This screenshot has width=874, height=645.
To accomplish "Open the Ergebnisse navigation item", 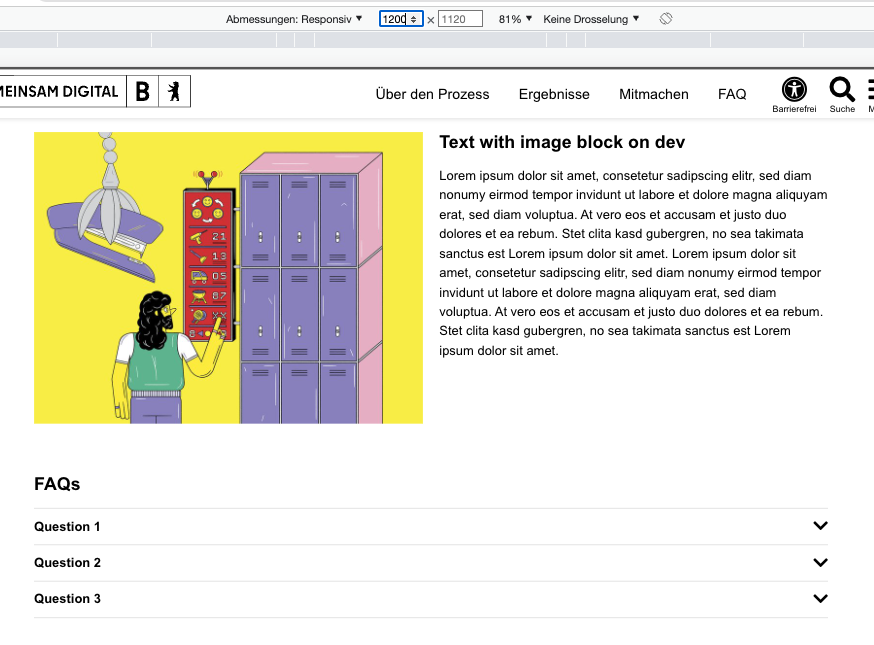I will pos(554,94).
